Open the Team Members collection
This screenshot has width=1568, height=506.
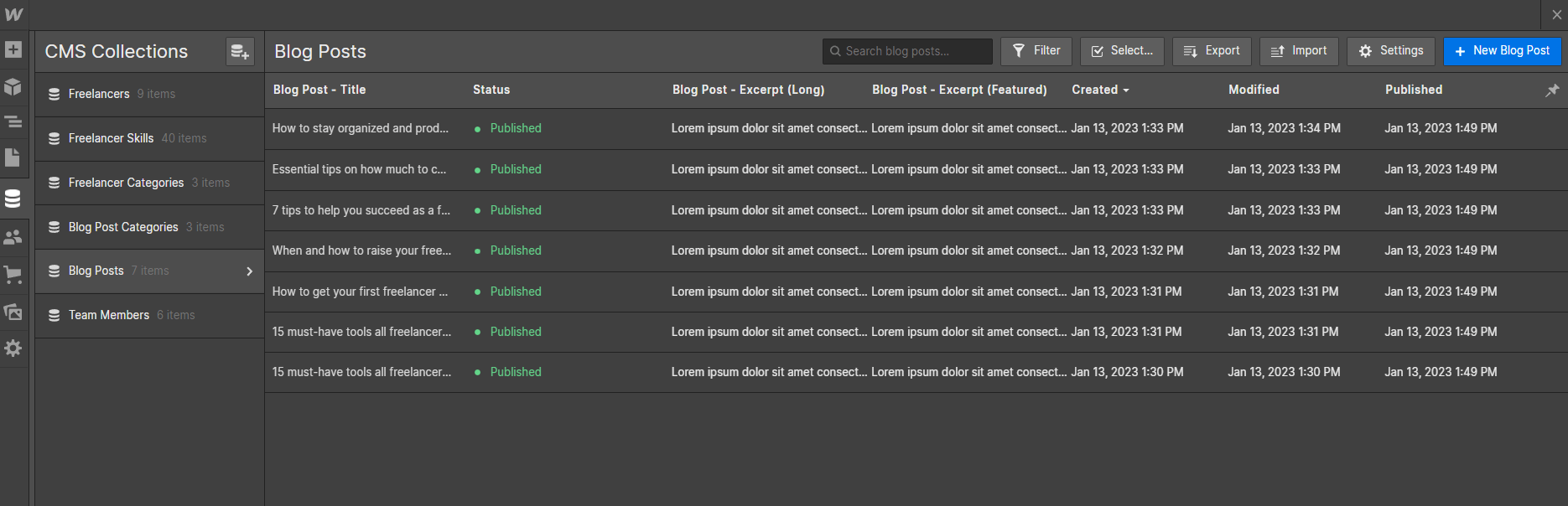(x=149, y=315)
